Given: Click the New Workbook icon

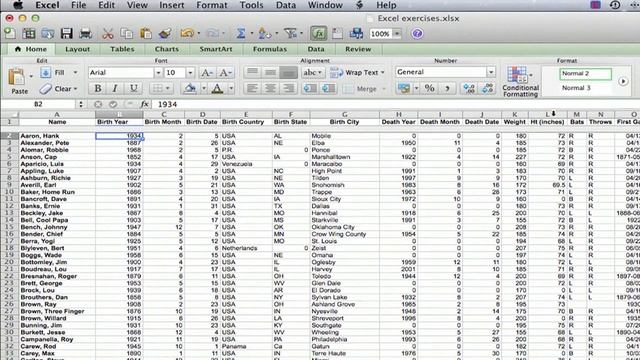Looking at the screenshot, I should (10, 33).
